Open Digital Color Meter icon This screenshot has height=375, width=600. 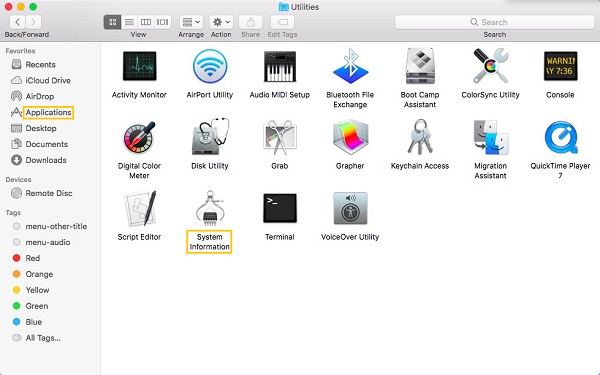(139, 138)
